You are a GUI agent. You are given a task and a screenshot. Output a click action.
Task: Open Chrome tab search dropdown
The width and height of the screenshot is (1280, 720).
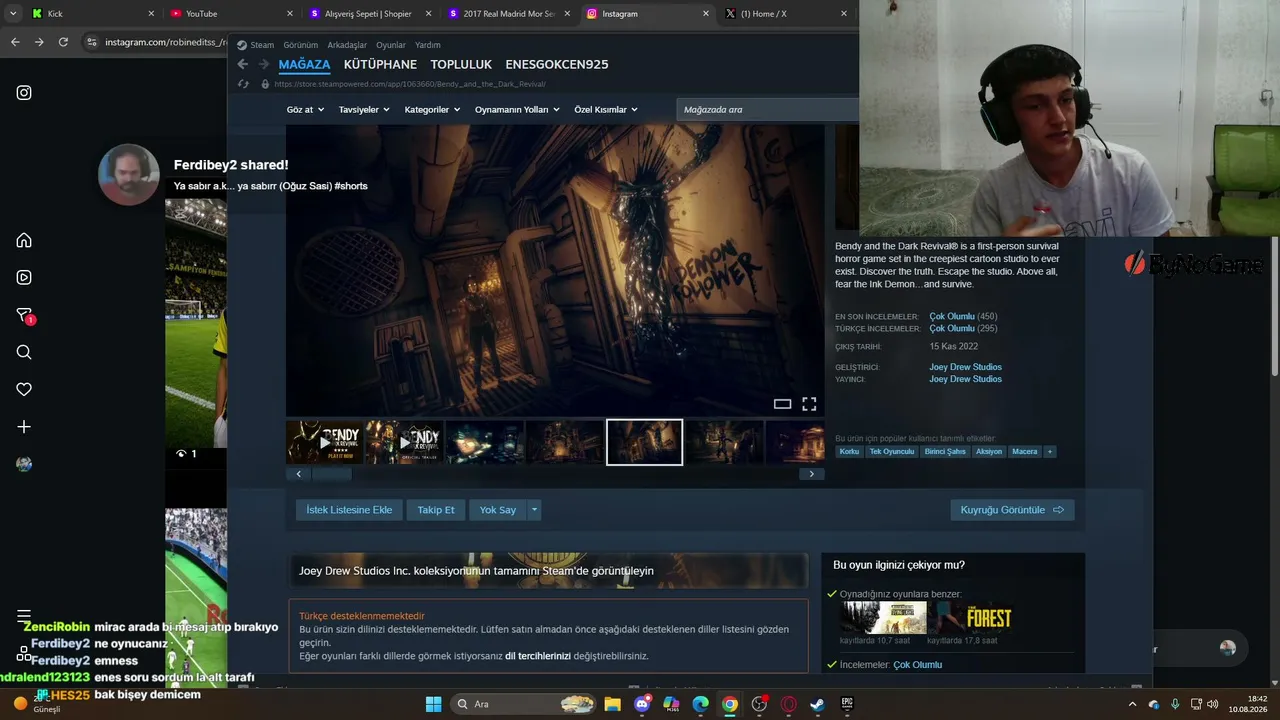[x=13, y=14]
